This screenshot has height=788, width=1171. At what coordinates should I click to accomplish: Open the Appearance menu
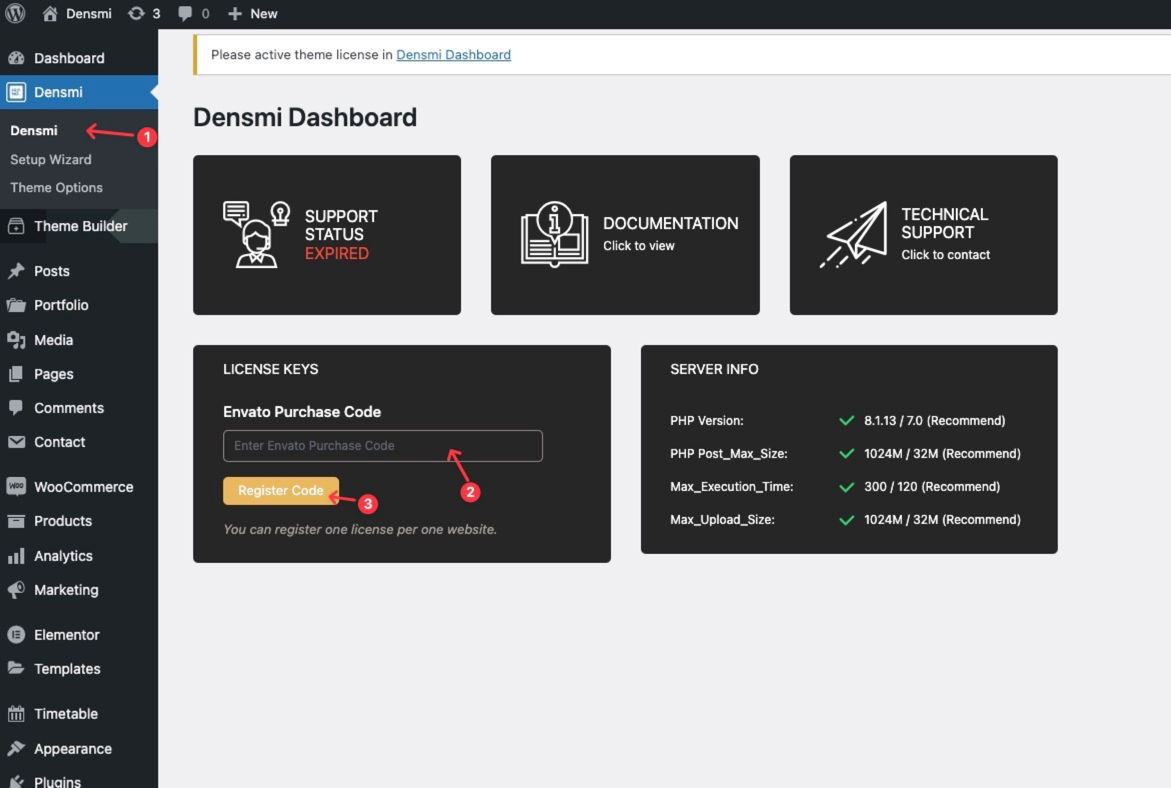(x=72, y=749)
